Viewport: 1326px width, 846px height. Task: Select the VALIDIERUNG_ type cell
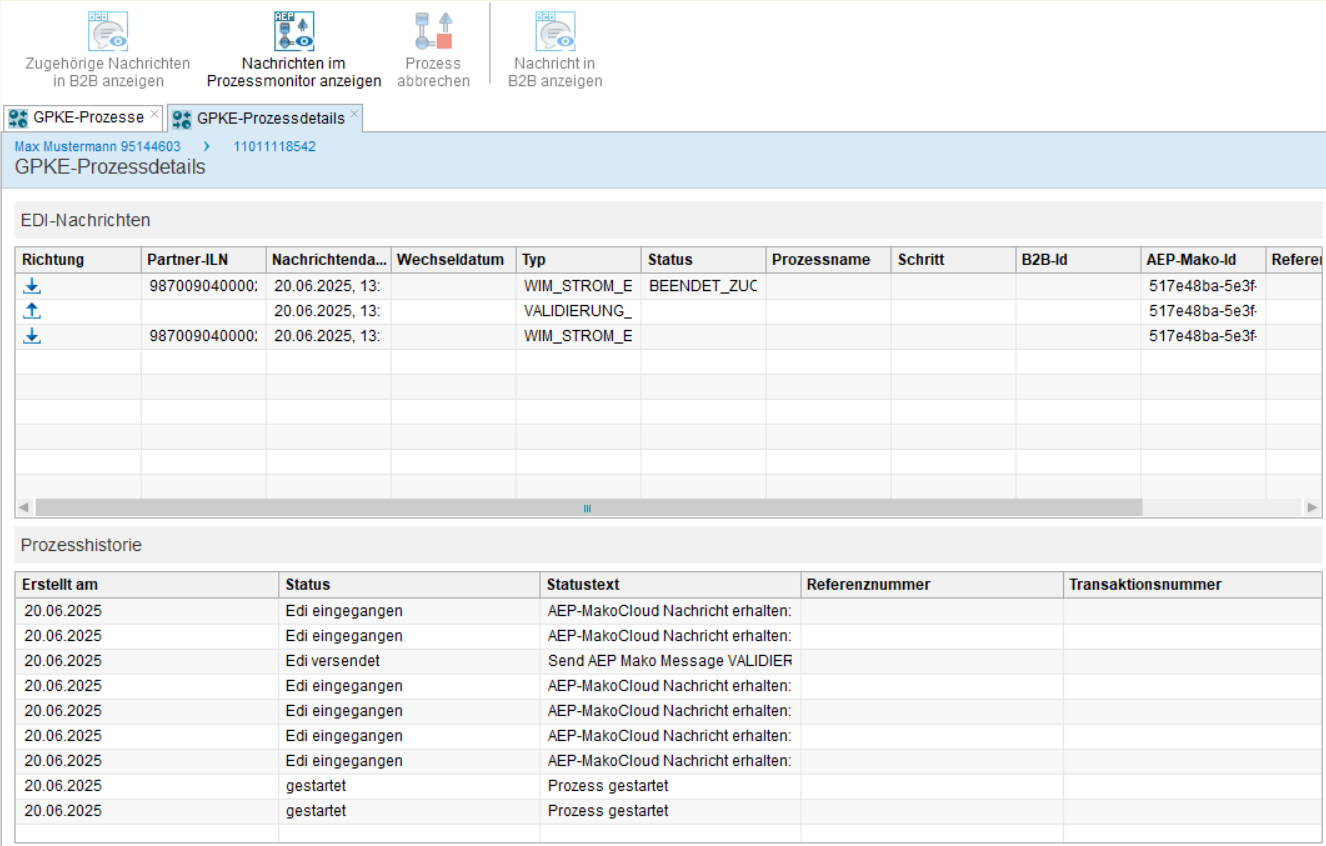pyautogui.click(x=579, y=311)
